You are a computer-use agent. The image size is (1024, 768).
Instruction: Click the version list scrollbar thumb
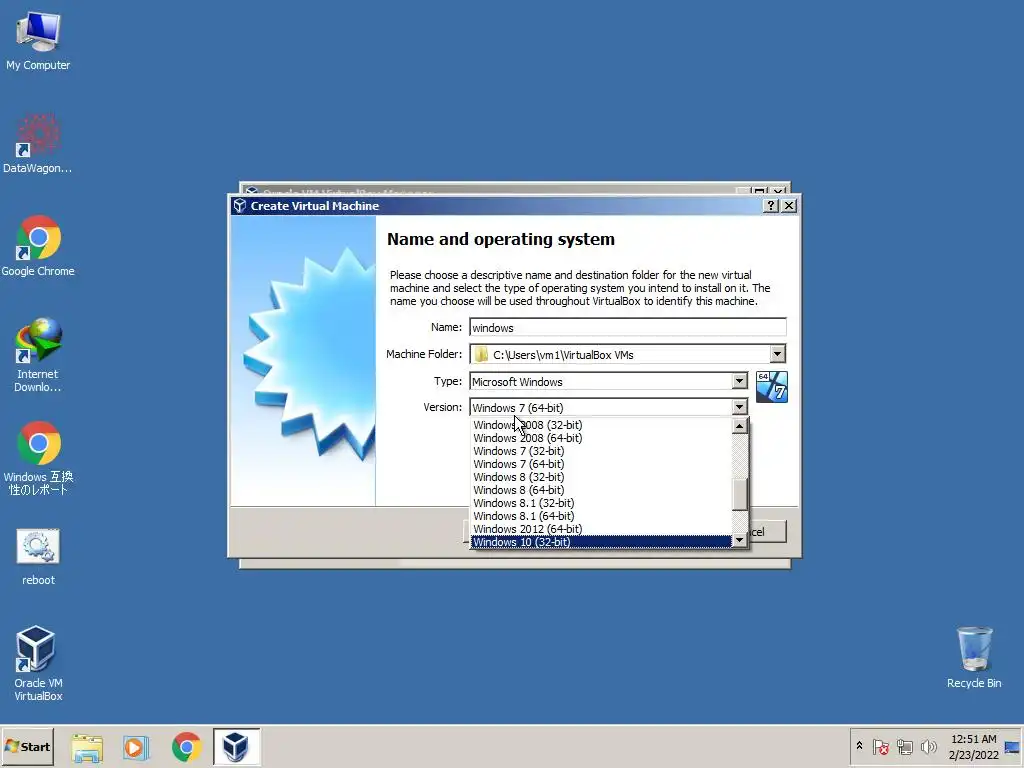[739, 495]
